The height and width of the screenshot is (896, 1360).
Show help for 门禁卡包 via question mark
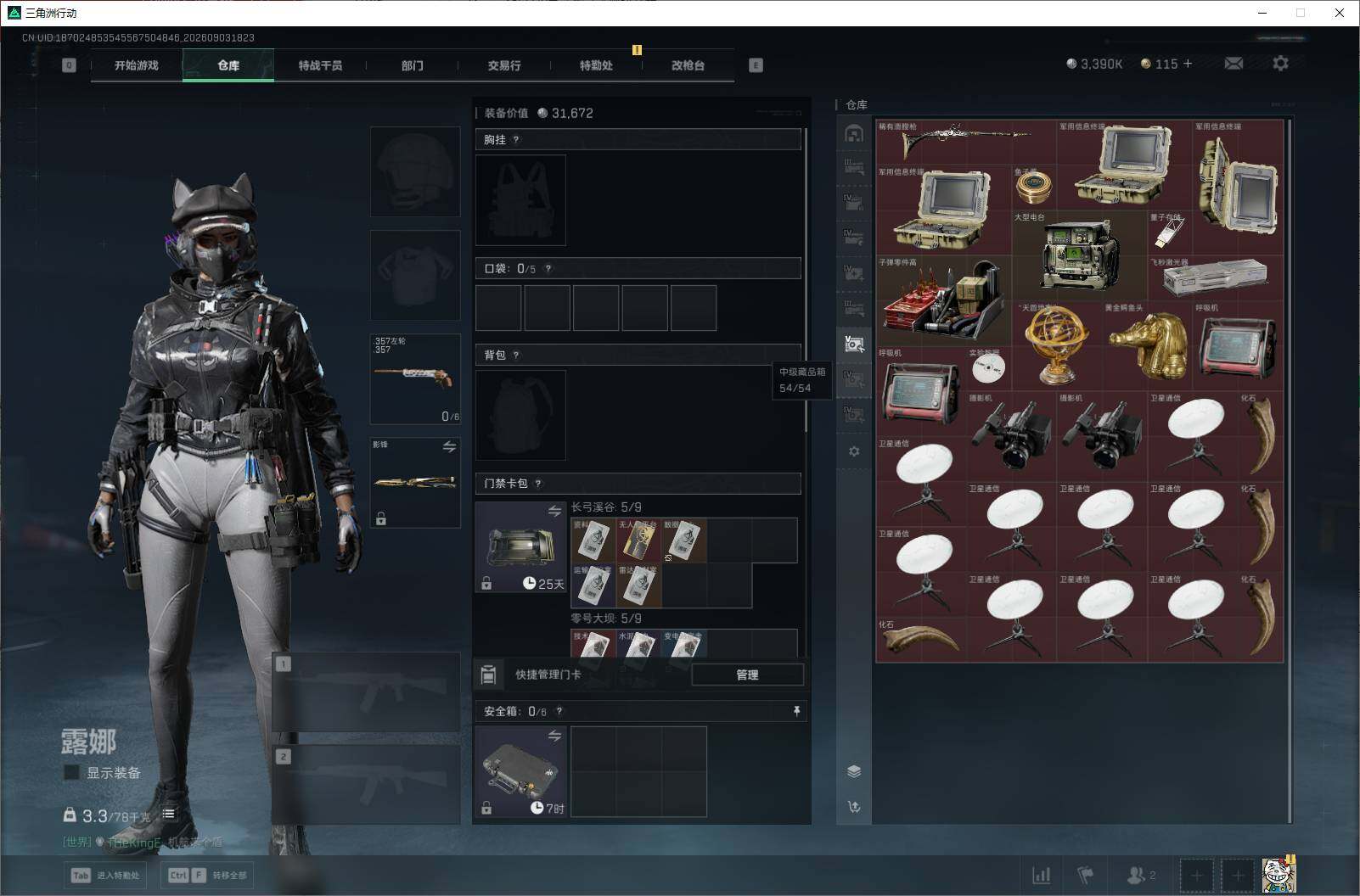point(538,484)
